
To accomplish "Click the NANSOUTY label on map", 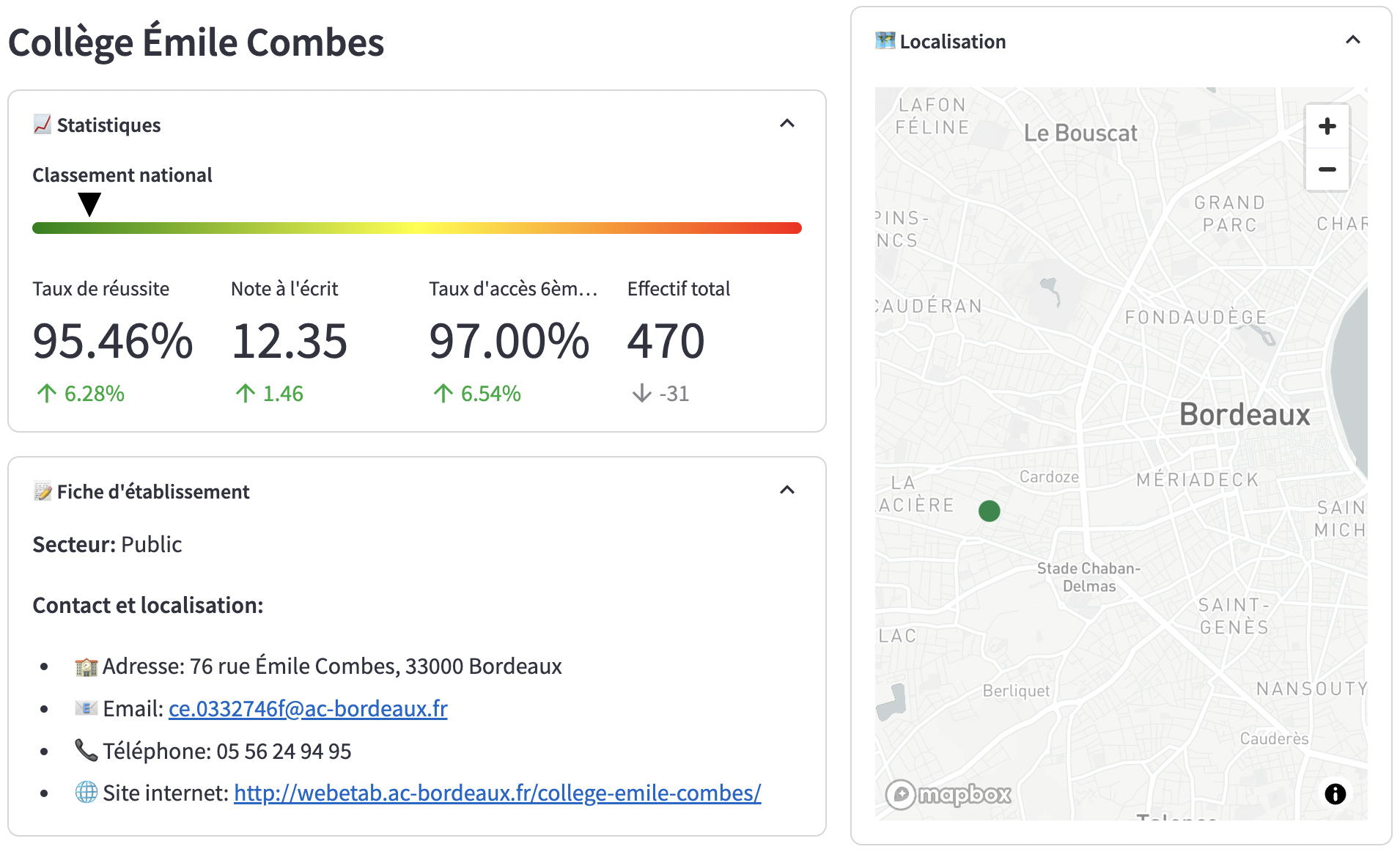I will (1311, 688).
